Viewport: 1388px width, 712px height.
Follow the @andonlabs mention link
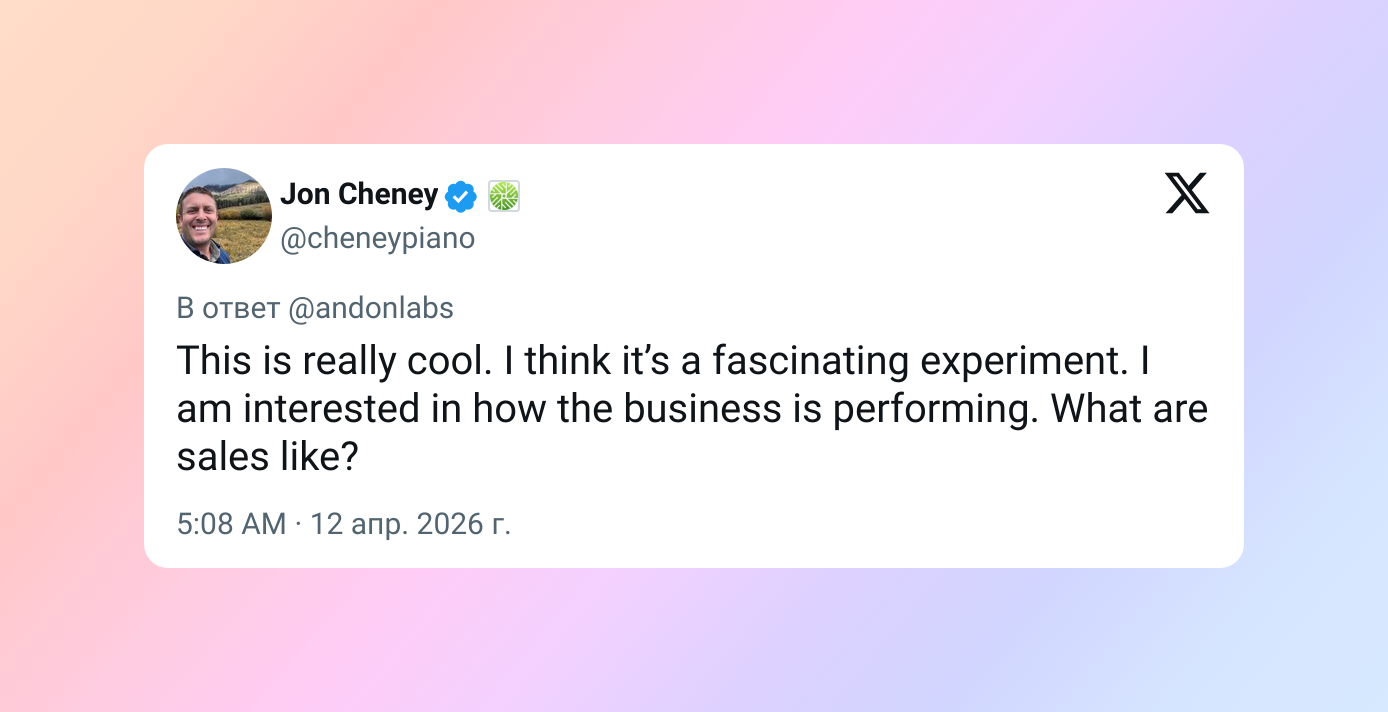point(370,308)
